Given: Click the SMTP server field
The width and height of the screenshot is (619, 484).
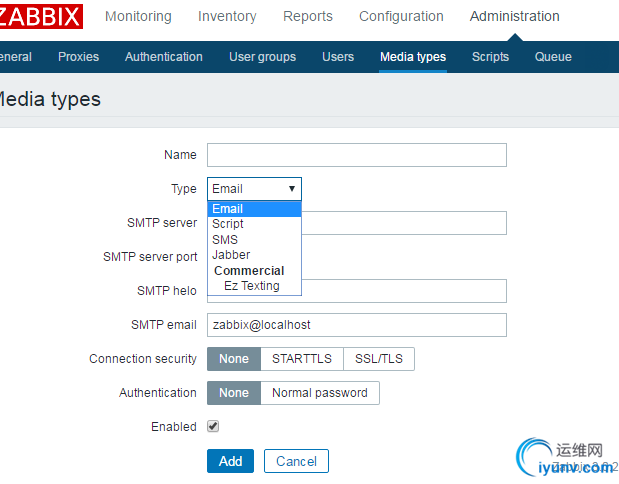Looking at the screenshot, I should pos(404,223).
